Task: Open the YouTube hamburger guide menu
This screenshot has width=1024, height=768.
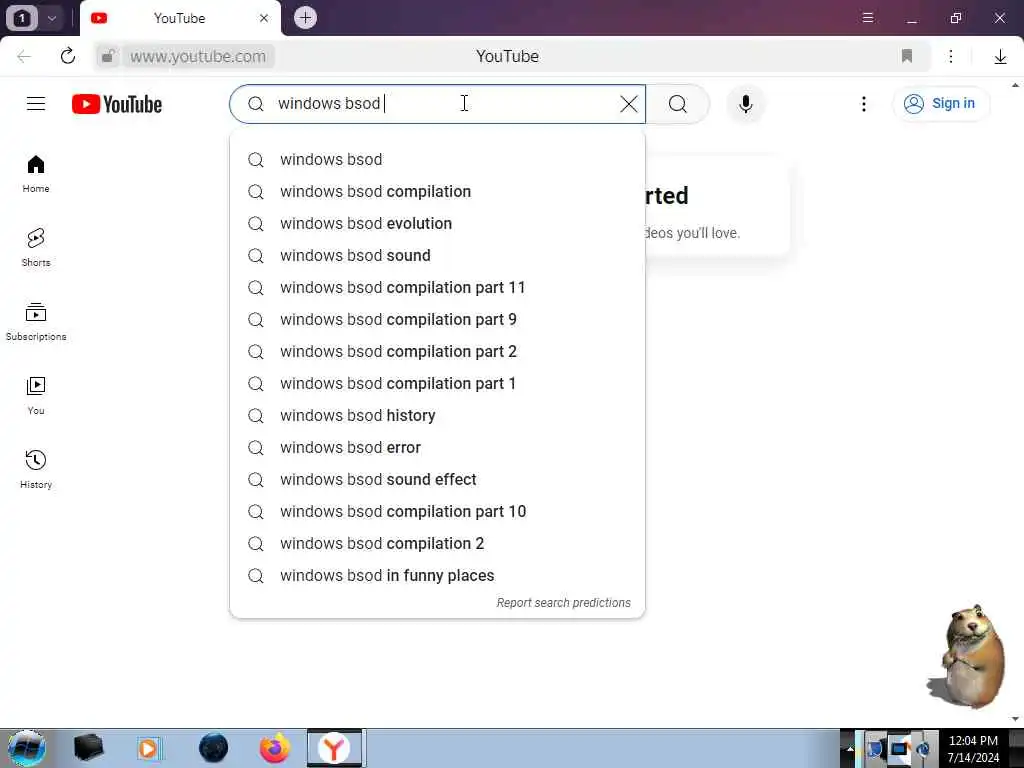Action: [36, 104]
